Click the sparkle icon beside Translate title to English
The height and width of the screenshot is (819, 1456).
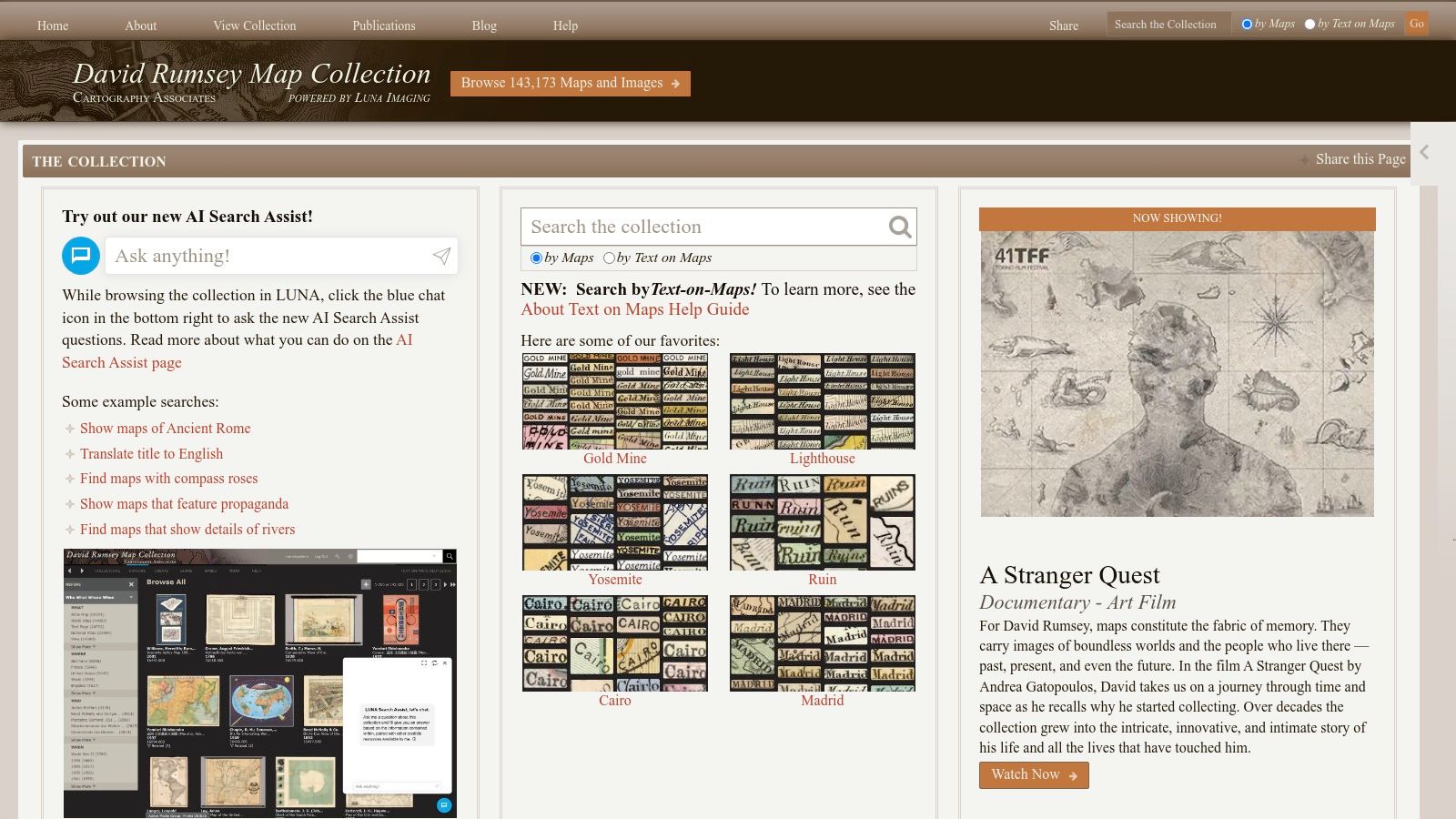(69, 453)
